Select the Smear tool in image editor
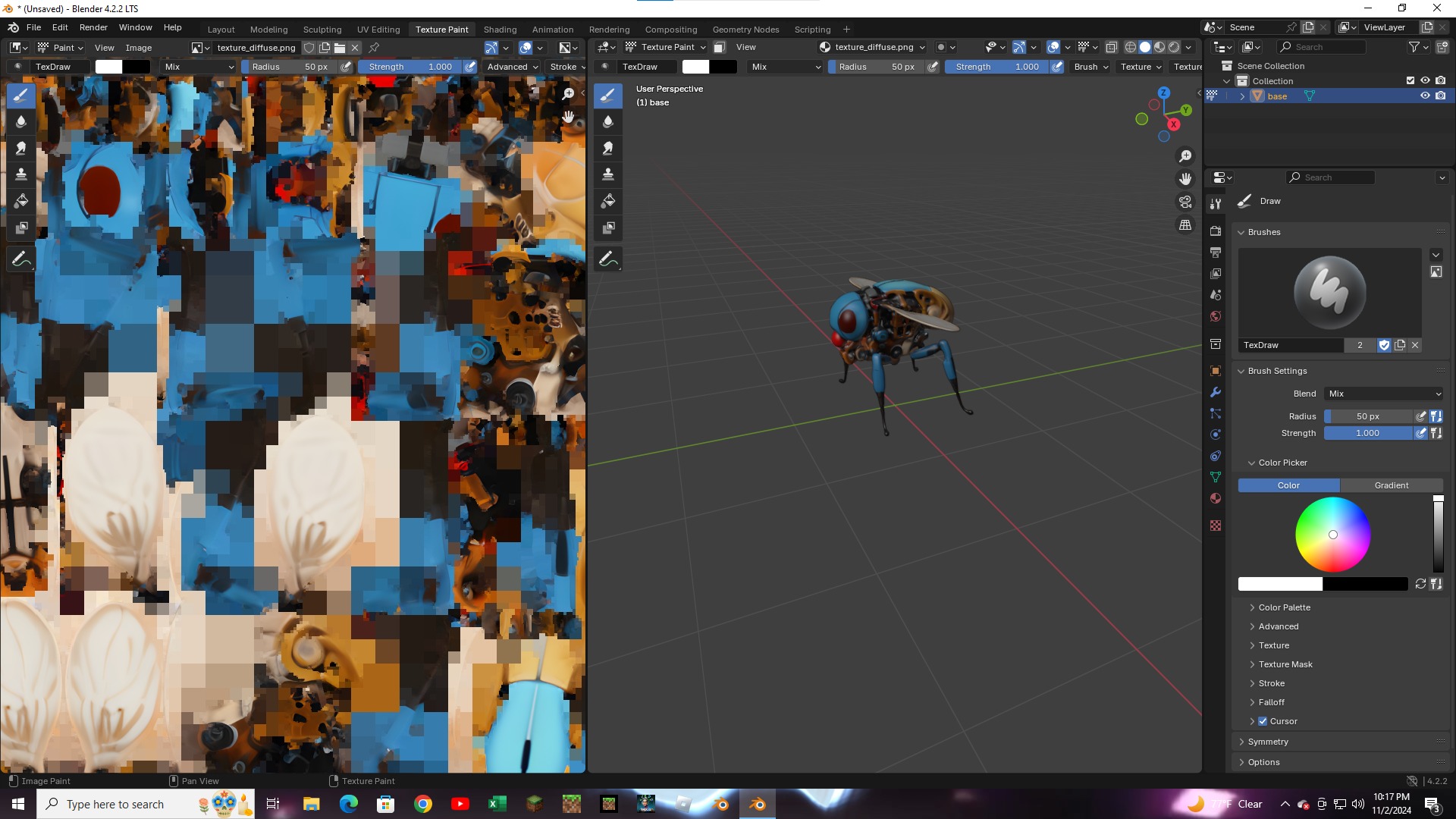This screenshot has height=819, width=1456. [x=21, y=149]
